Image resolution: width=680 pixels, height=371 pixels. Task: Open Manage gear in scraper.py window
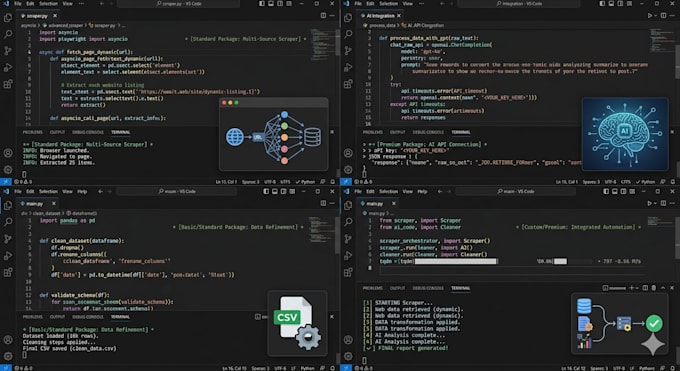click(8, 170)
